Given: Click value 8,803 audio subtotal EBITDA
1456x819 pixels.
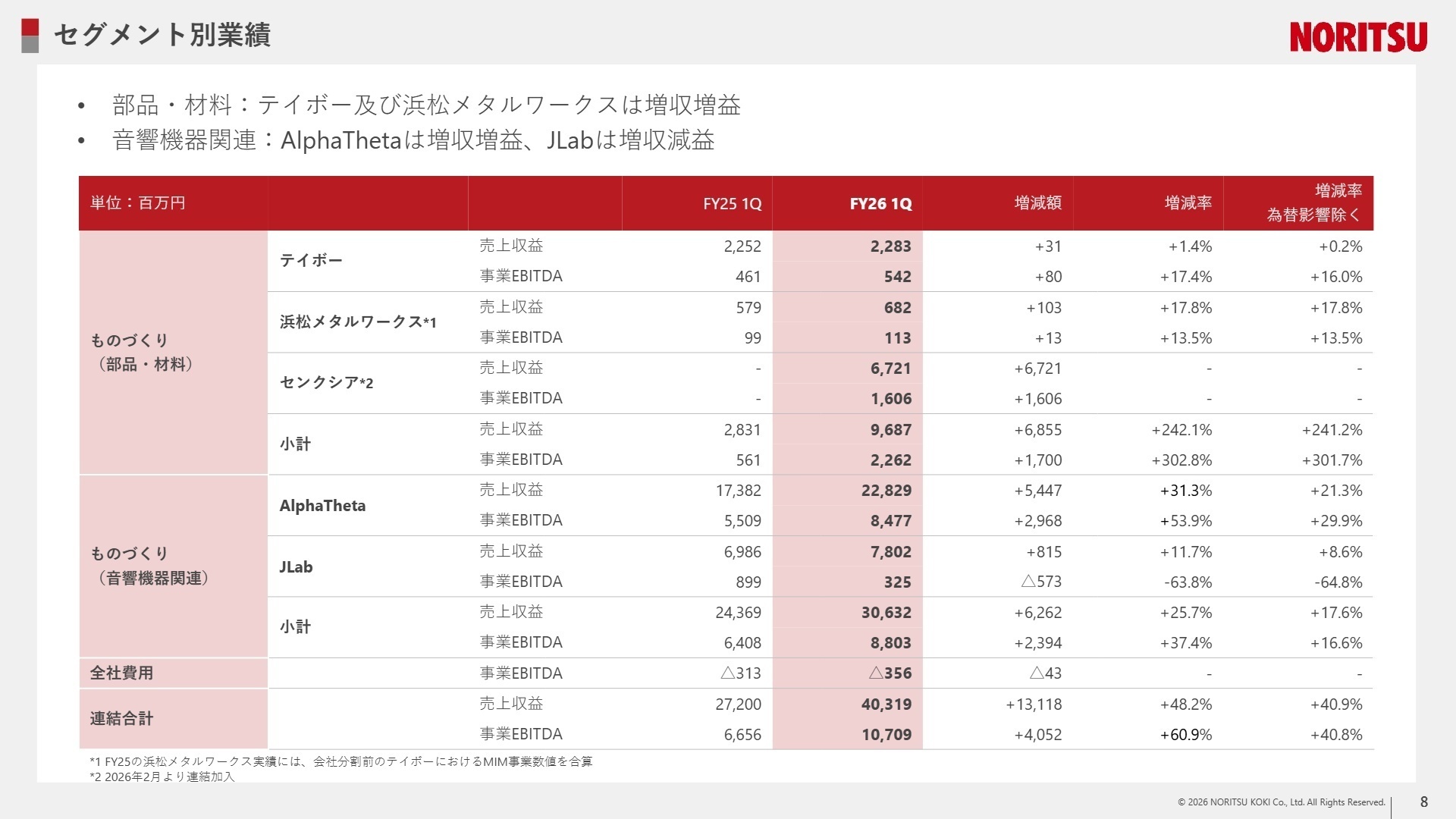Looking at the screenshot, I should click(x=890, y=643).
